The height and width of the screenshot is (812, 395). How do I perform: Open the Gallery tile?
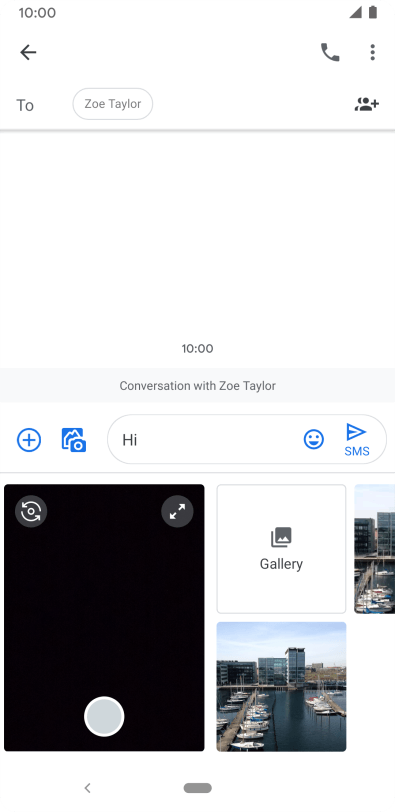pyautogui.click(x=281, y=549)
